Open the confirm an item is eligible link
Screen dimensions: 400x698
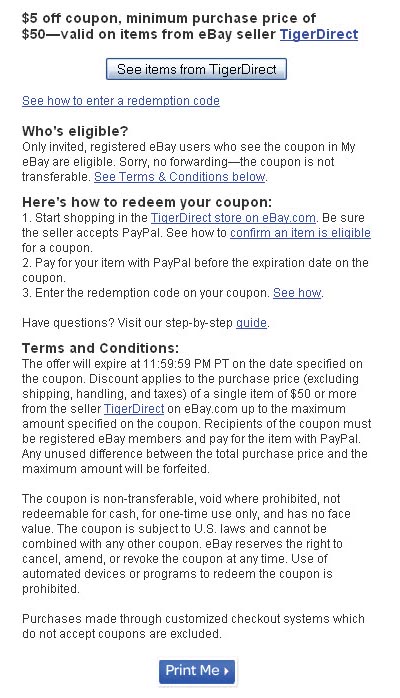coord(300,233)
